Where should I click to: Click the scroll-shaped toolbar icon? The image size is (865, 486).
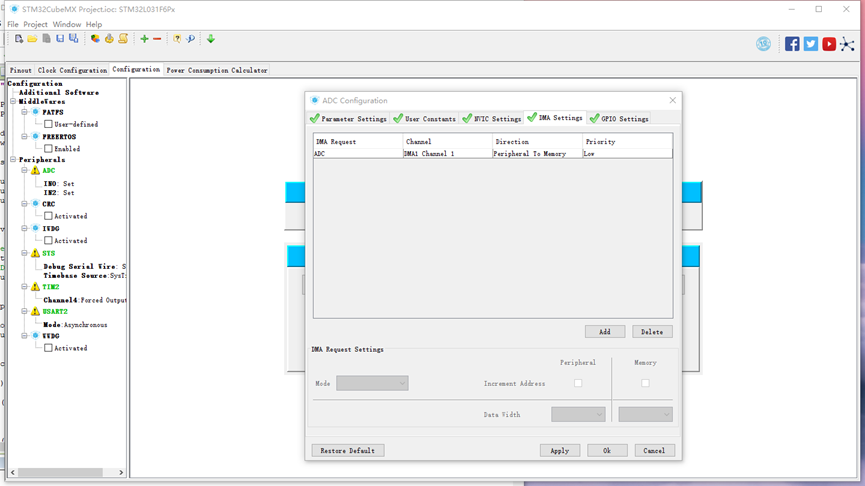coord(123,39)
